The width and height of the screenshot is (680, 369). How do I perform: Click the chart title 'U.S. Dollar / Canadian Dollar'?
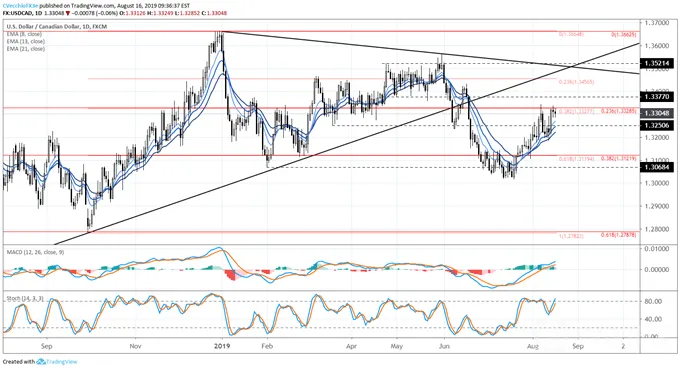(x=43, y=27)
